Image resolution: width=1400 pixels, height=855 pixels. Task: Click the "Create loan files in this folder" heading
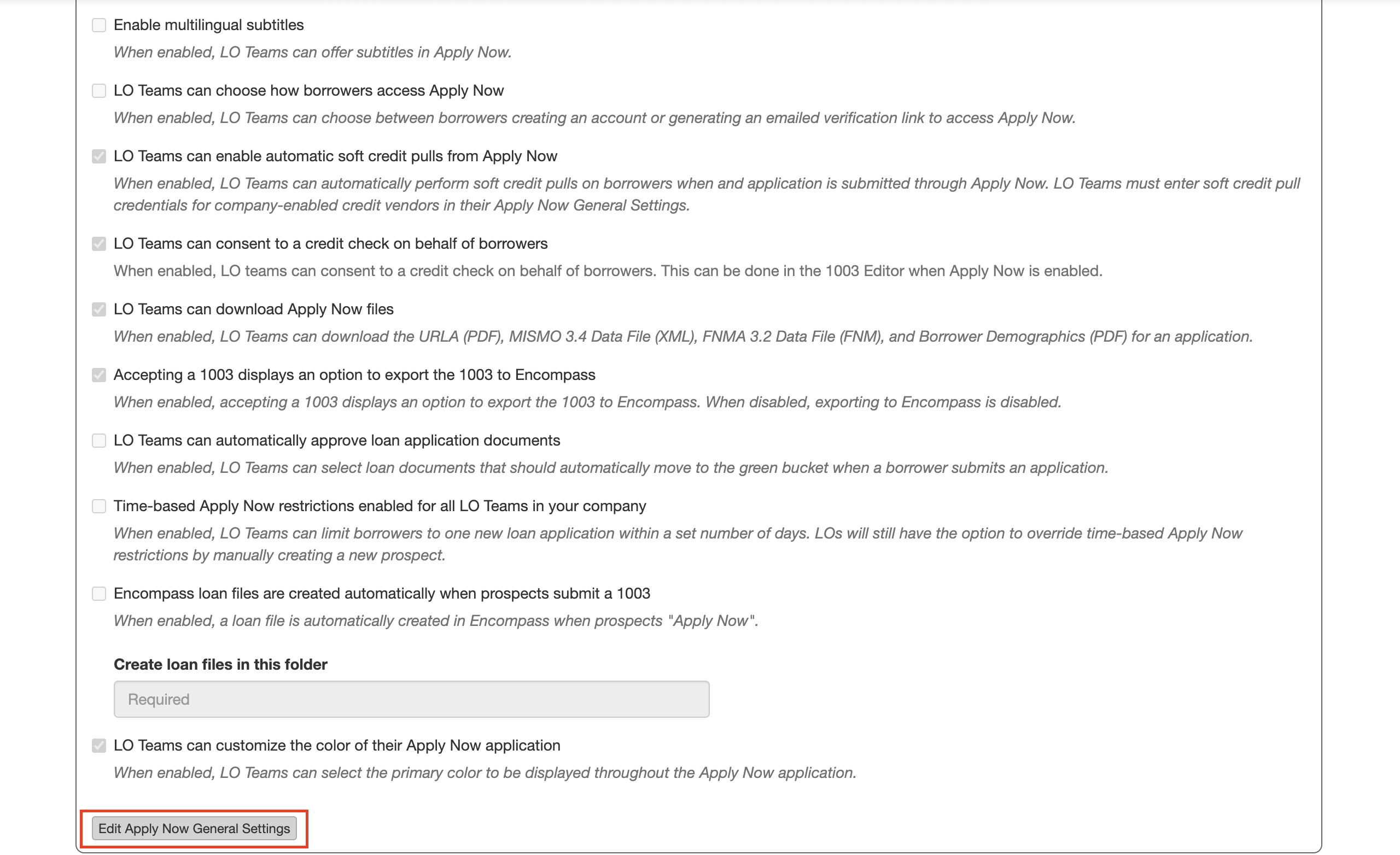pos(220,664)
